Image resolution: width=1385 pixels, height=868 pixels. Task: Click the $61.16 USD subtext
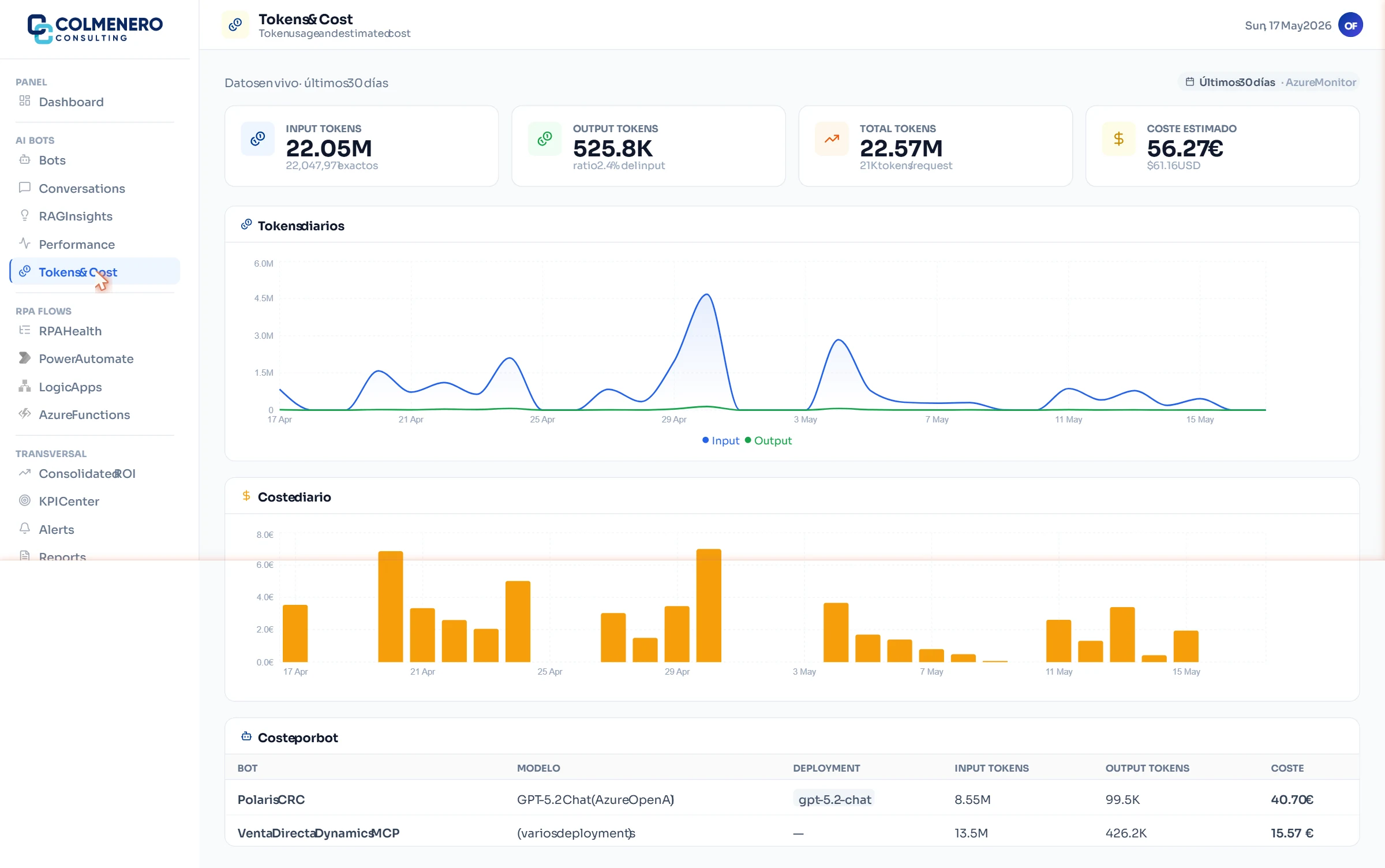(1173, 166)
